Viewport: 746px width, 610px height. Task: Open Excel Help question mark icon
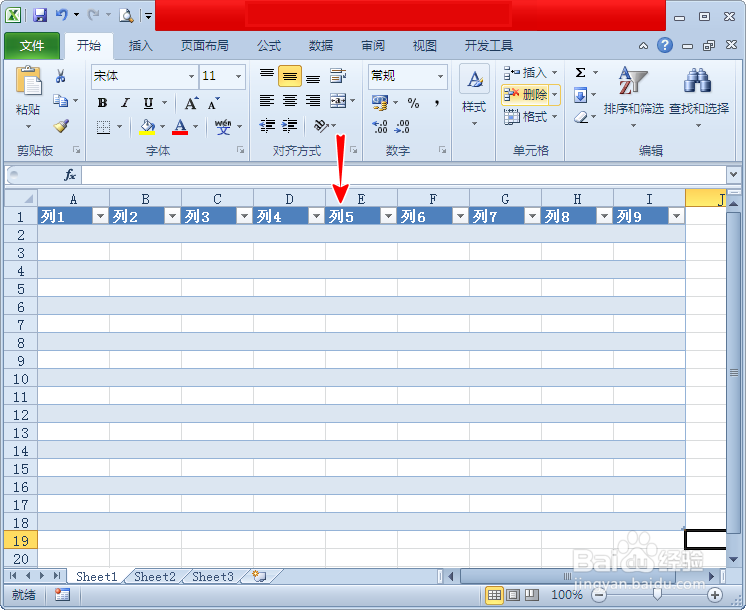coord(665,45)
